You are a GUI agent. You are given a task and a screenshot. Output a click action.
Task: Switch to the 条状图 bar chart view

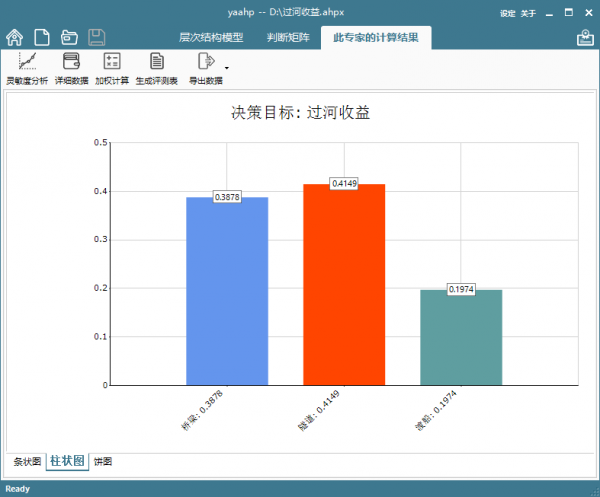(x=27, y=462)
